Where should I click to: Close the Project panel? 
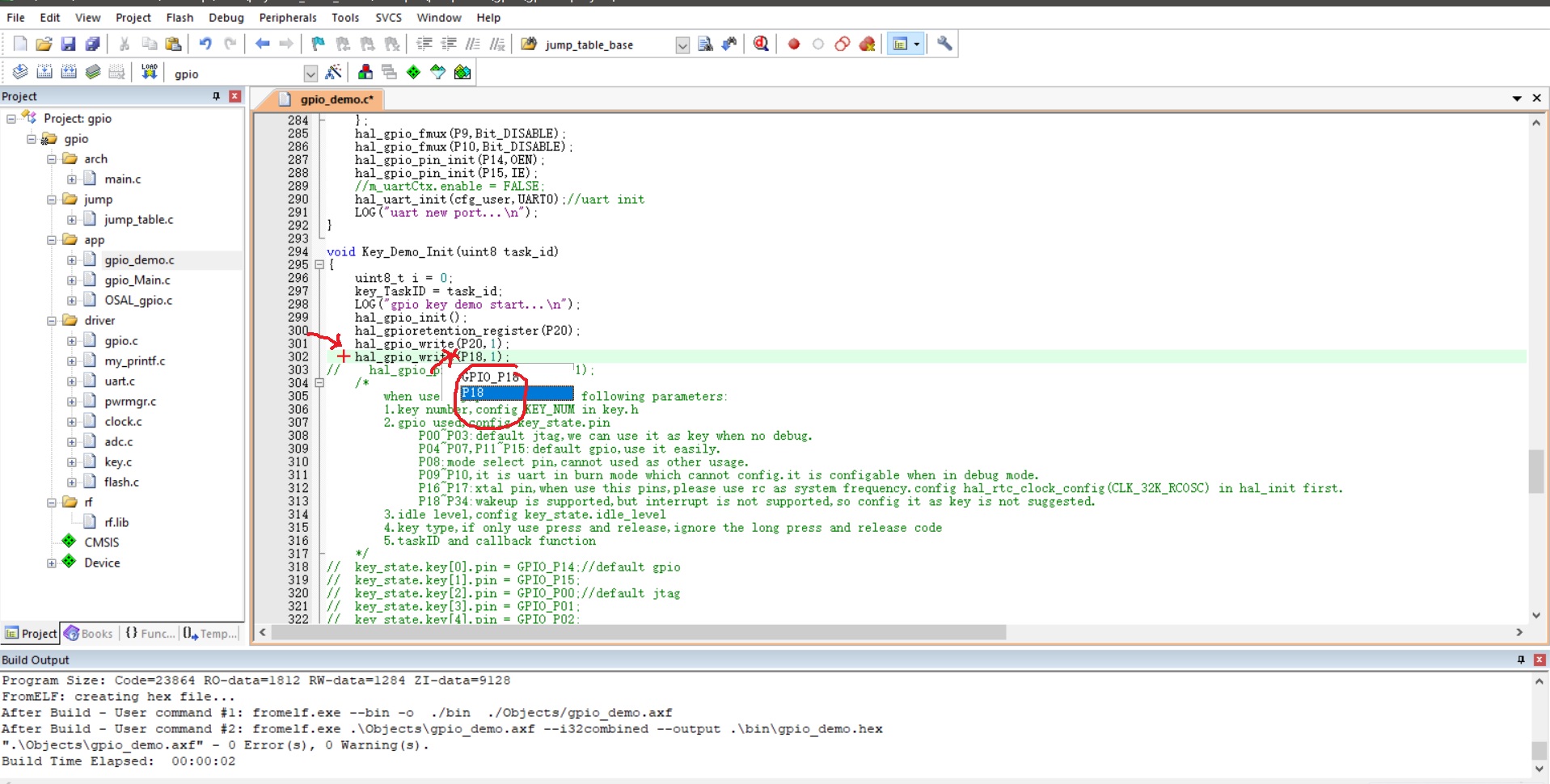pyautogui.click(x=234, y=96)
